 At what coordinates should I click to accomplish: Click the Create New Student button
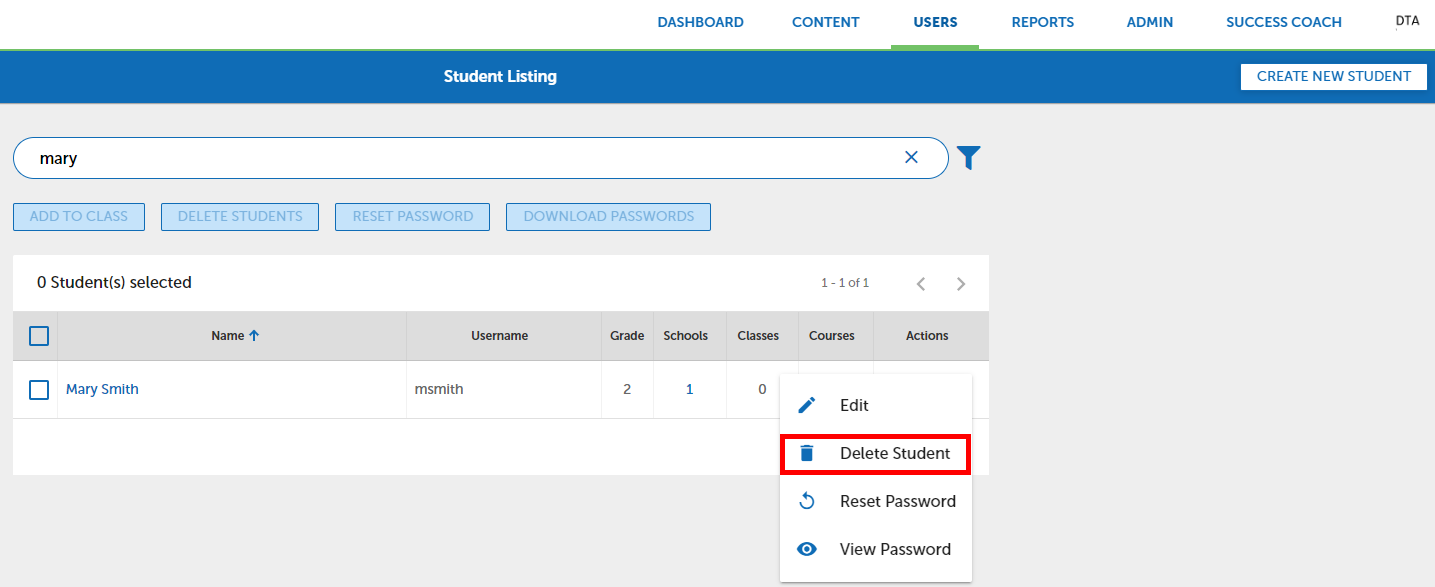tap(1333, 76)
